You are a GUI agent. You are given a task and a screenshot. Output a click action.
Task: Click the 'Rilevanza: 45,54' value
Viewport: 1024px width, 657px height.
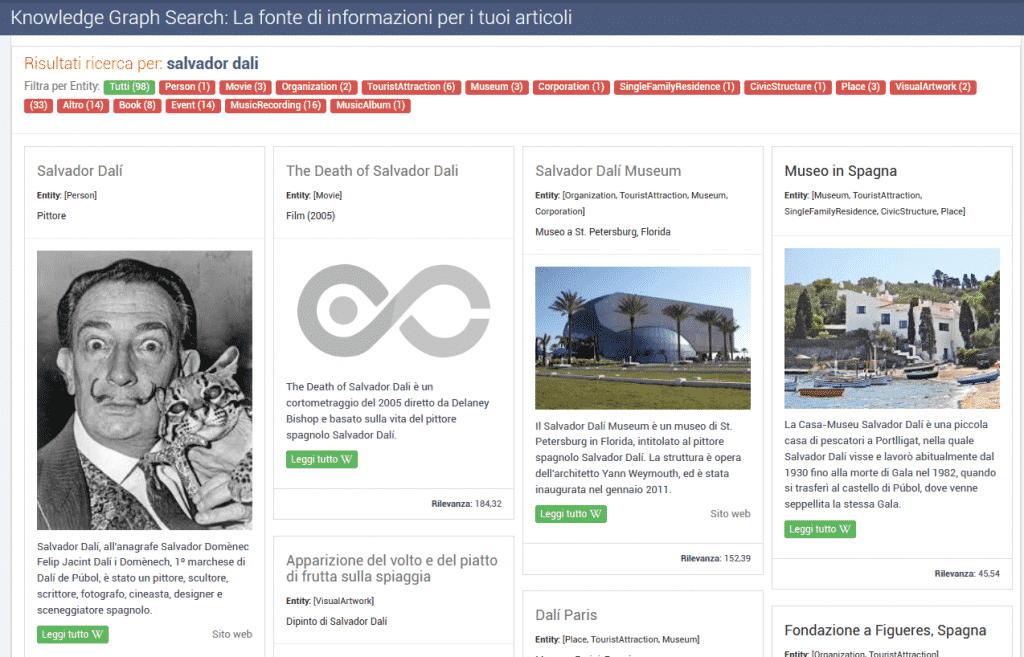pyautogui.click(x=967, y=573)
